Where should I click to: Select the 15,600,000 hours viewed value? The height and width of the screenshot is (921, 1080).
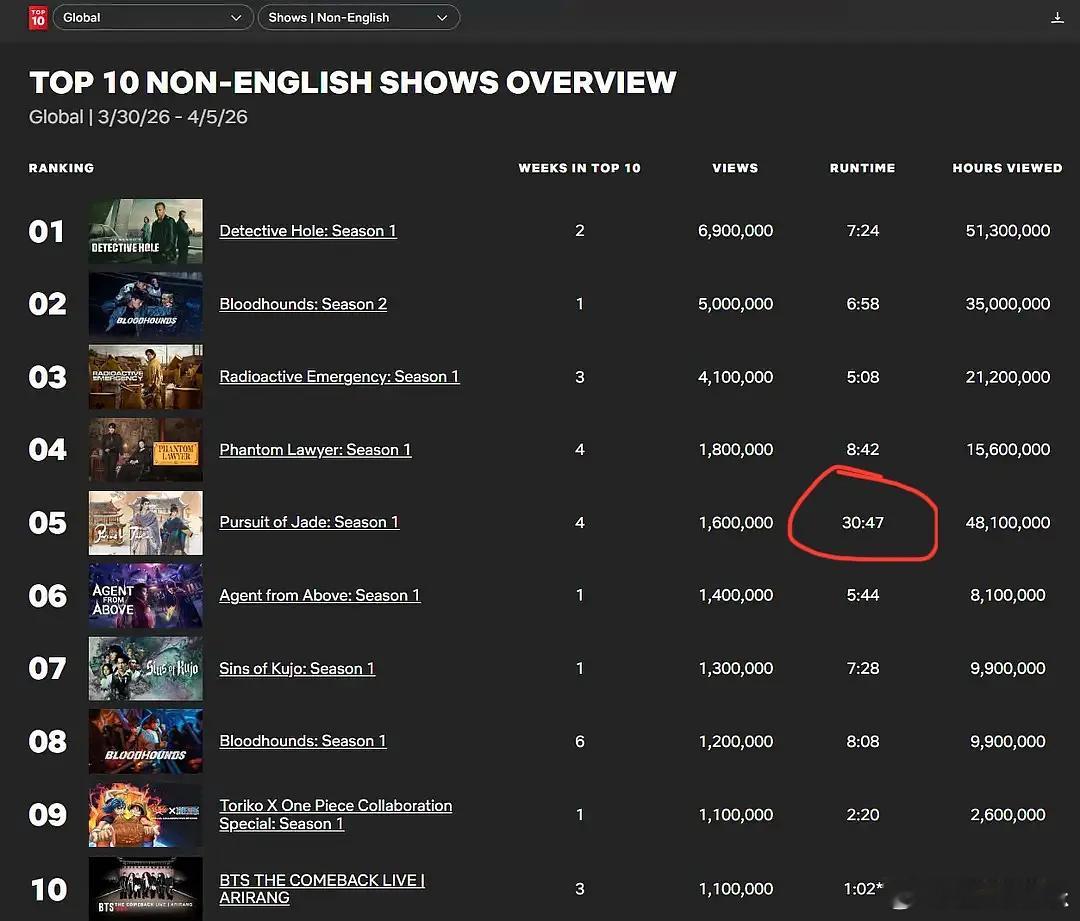coord(1008,450)
